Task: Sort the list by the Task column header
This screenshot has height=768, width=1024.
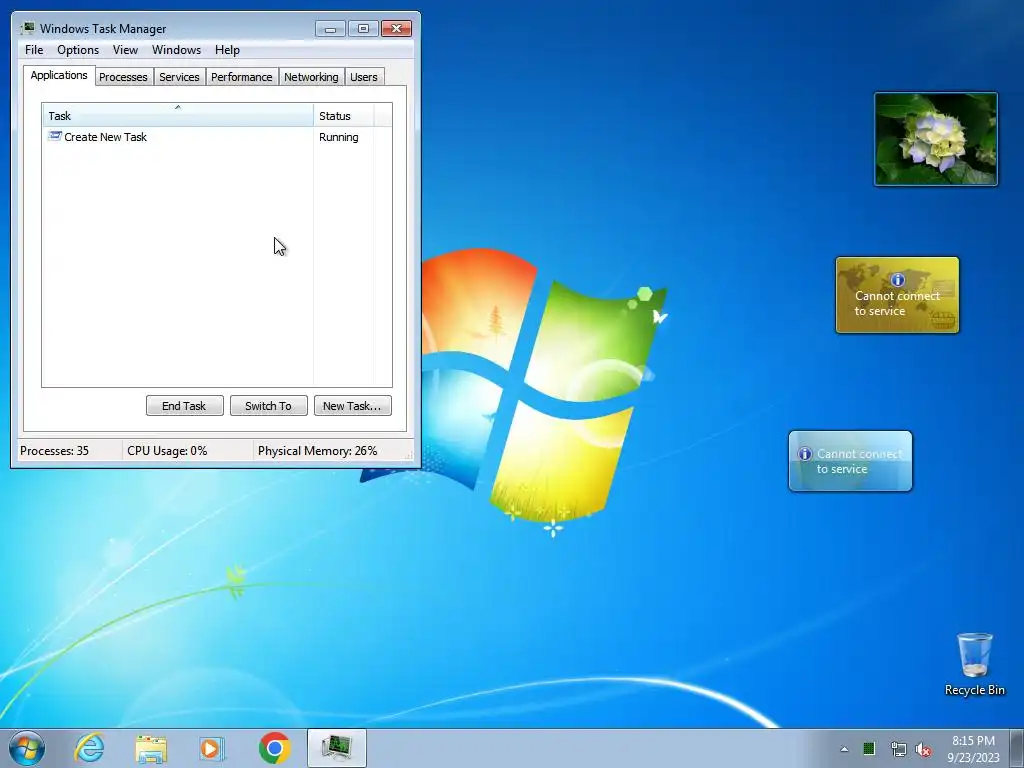Action: click(178, 116)
